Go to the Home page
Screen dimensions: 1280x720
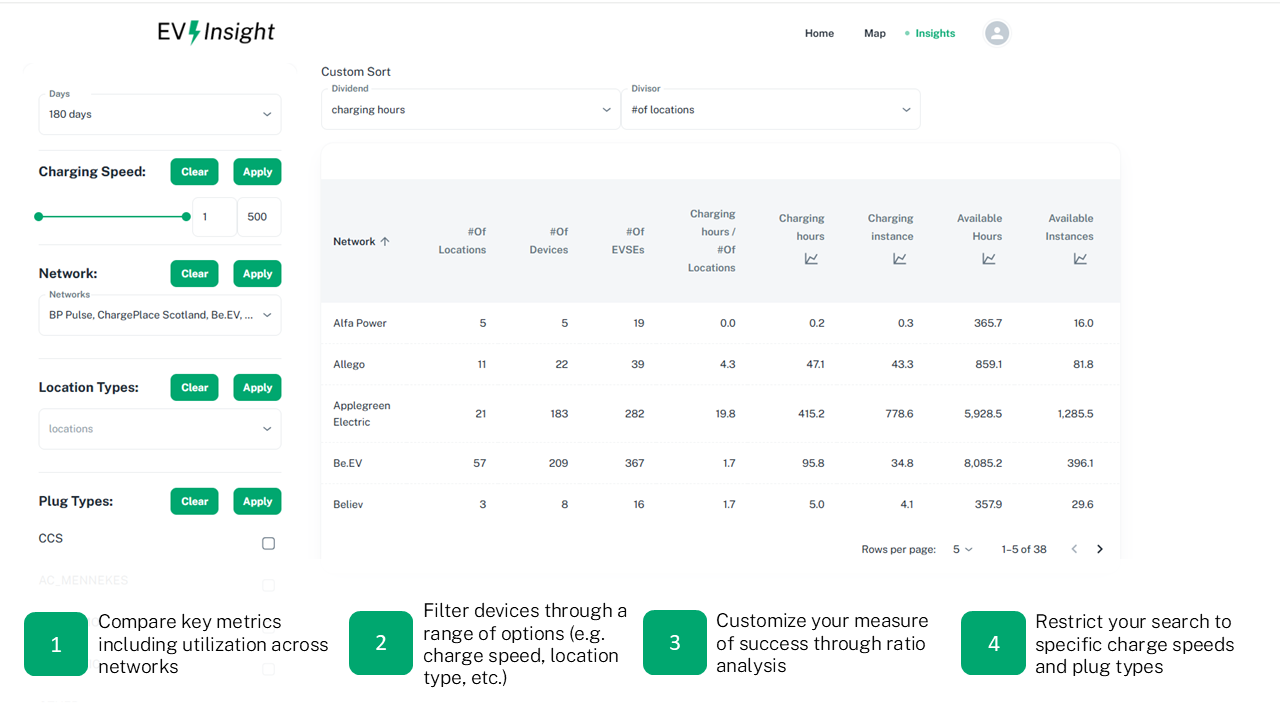click(x=819, y=33)
